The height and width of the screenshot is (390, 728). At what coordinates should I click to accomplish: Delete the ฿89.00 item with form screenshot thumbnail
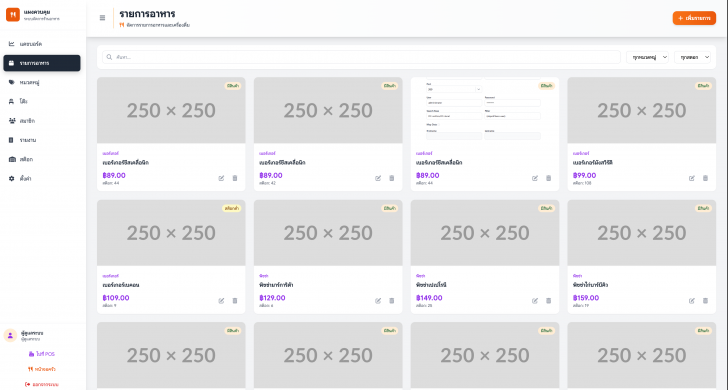(x=548, y=178)
